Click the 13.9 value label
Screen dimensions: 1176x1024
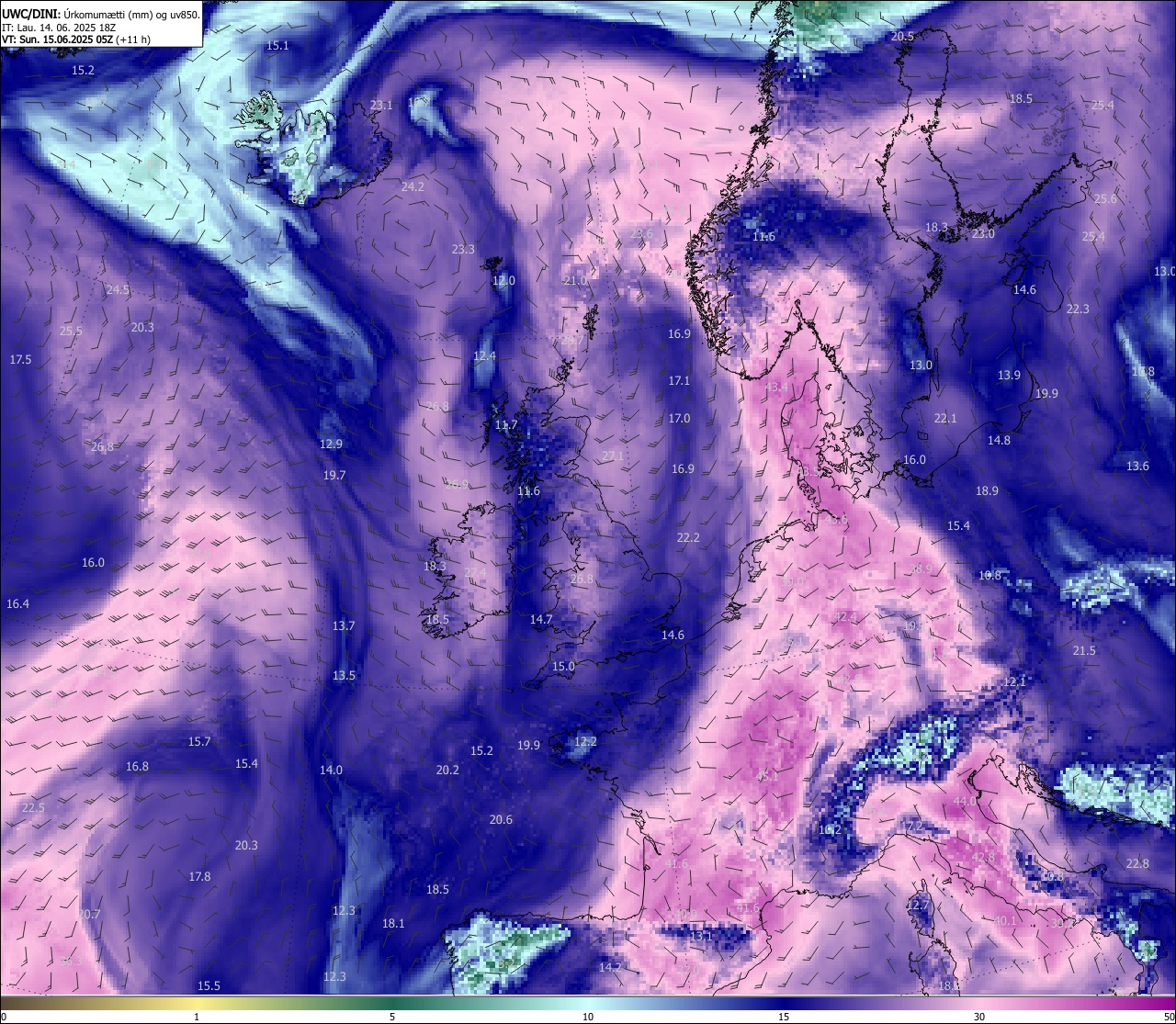pos(1009,375)
